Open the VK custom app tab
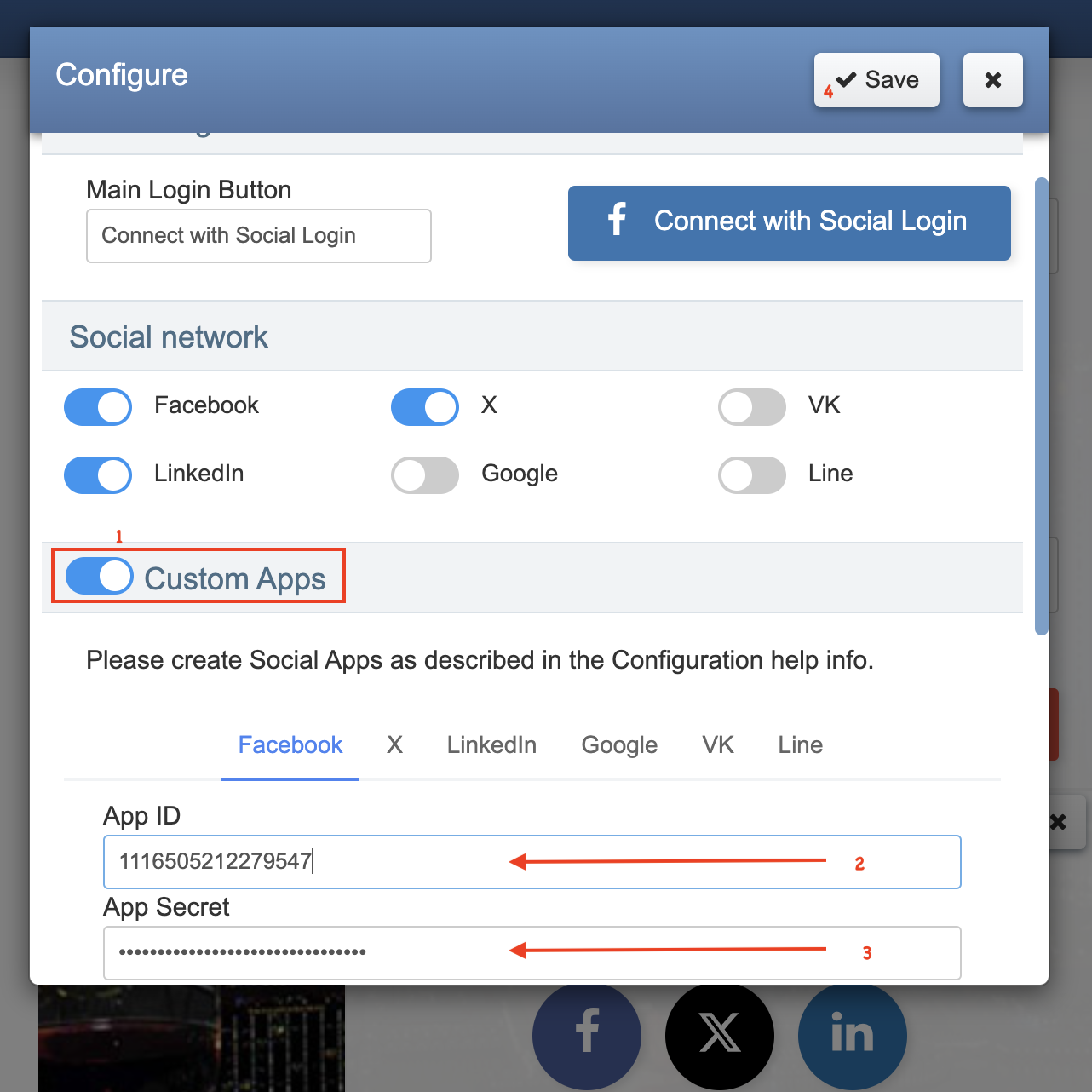Screen dimensions: 1092x1092 [x=718, y=745]
